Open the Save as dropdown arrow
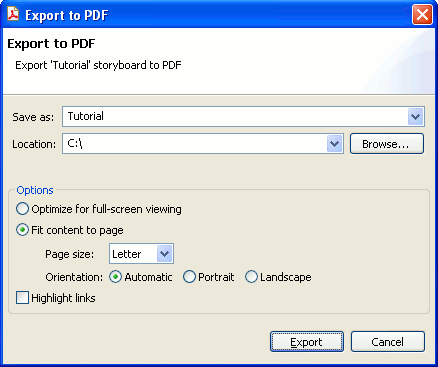The height and width of the screenshot is (367, 438). point(415,117)
